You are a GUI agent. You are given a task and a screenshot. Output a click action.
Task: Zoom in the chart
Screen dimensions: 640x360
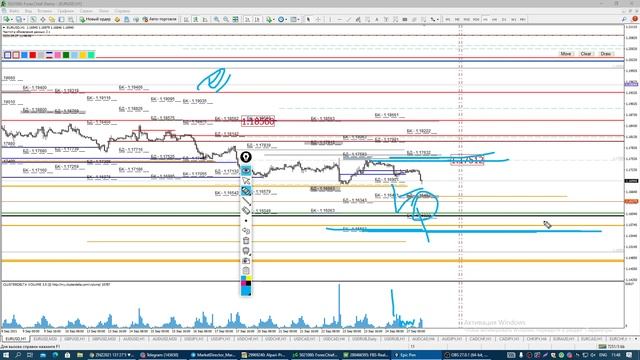coord(216,19)
